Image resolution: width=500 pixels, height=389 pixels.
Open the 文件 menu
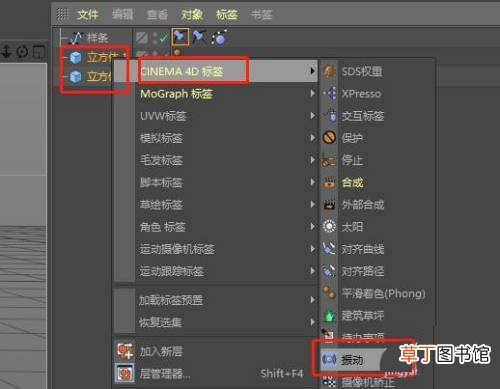pos(88,14)
